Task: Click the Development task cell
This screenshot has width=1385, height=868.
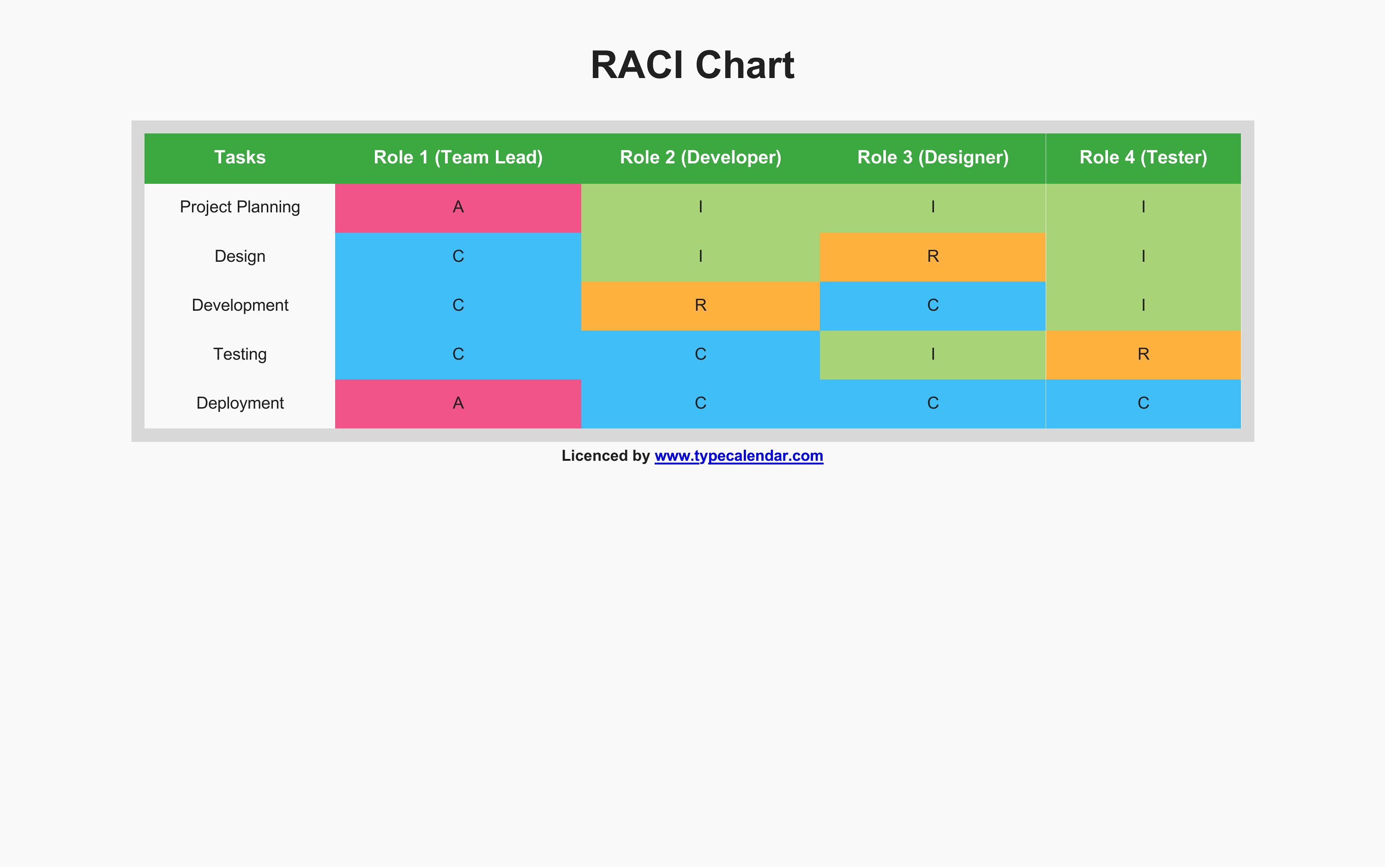Action: [240, 306]
